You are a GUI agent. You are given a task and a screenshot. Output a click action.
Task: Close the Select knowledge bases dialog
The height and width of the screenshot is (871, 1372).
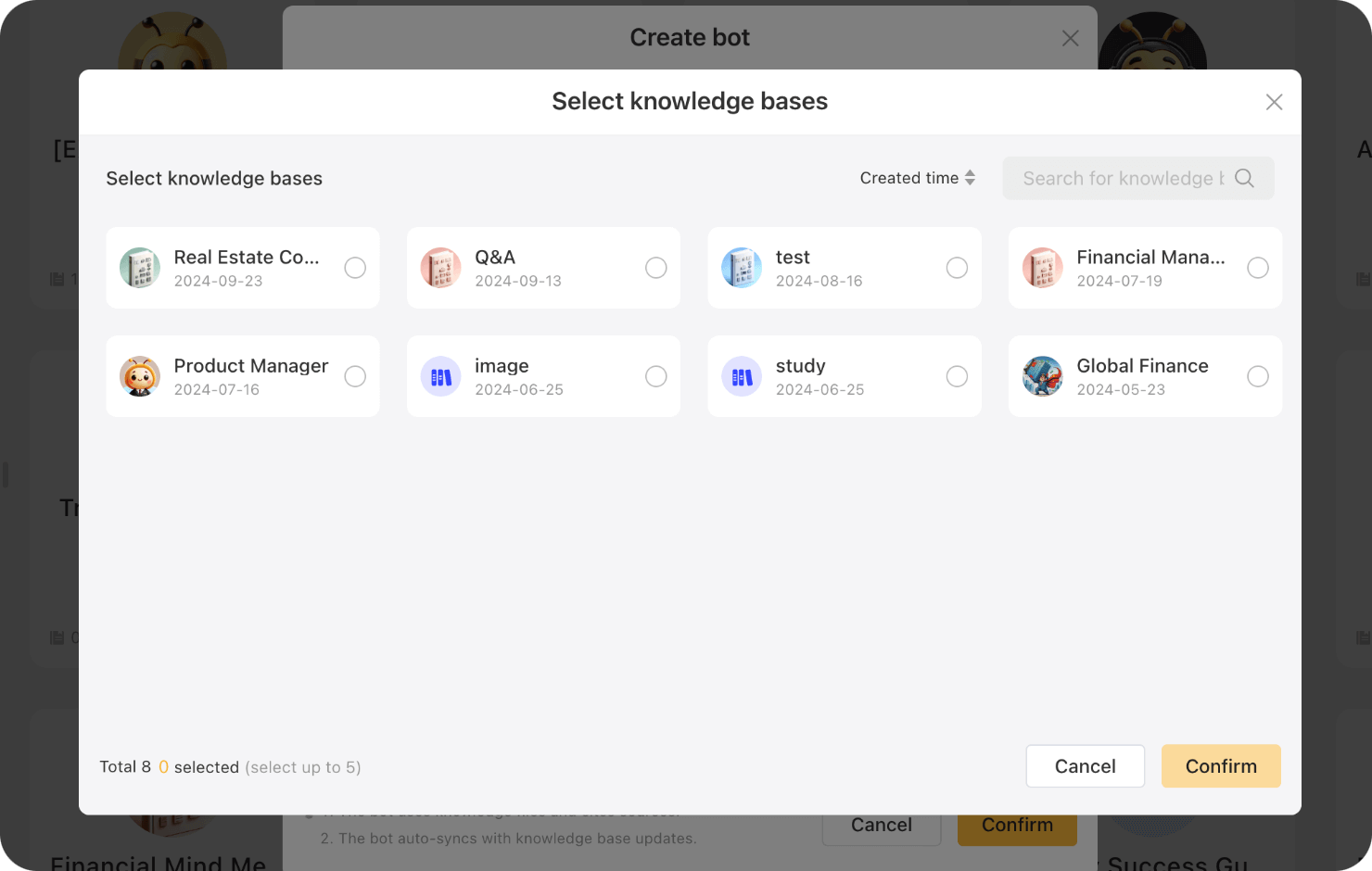pyautogui.click(x=1274, y=102)
